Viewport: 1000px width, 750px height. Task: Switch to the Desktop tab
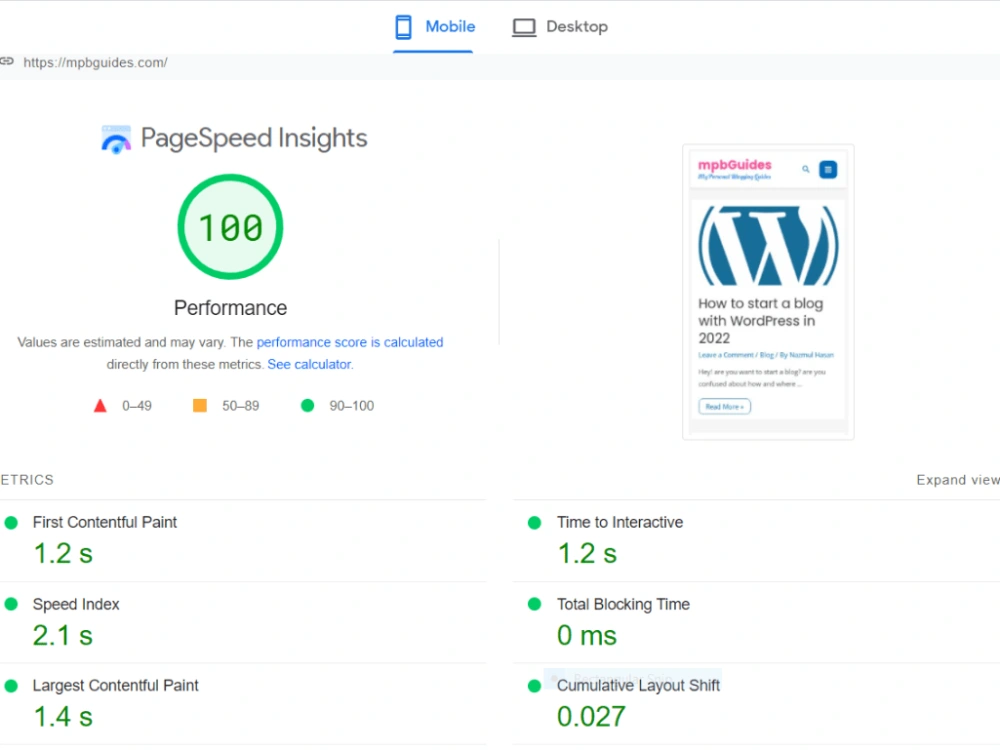(x=560, y=27)
